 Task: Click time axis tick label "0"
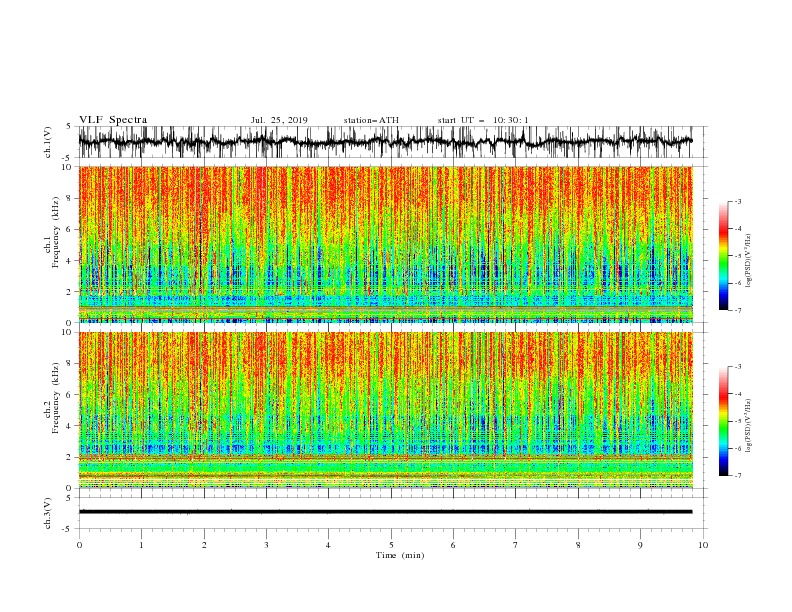(x=79, y=545)
